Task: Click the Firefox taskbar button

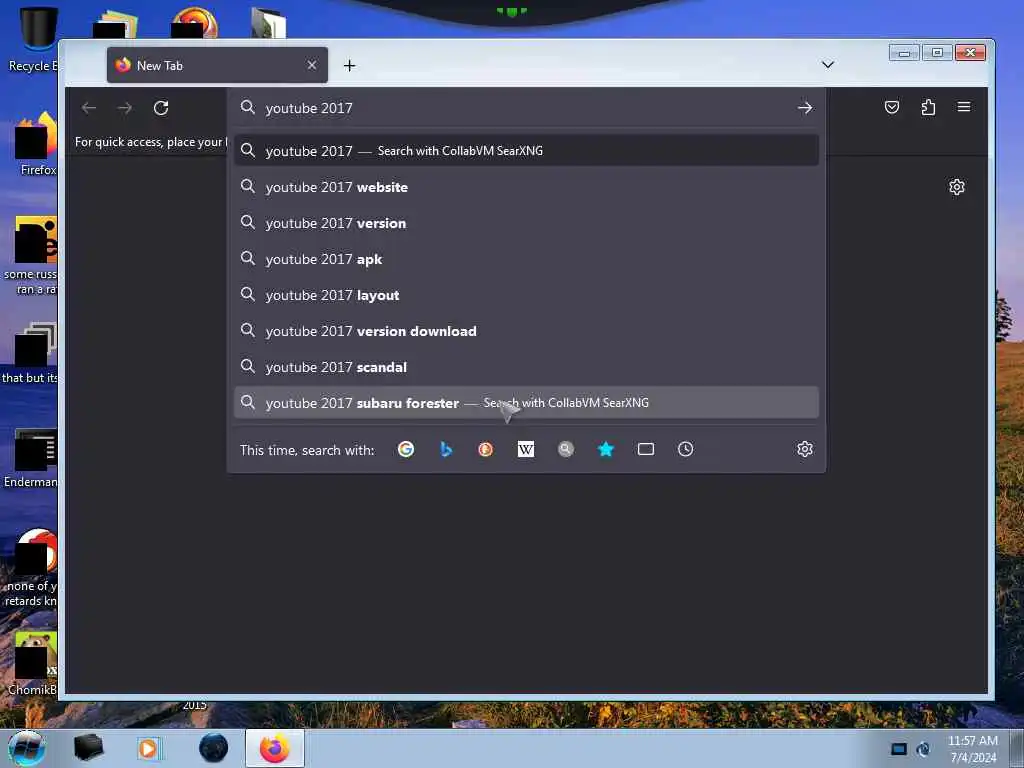Action: click(275, 748)
